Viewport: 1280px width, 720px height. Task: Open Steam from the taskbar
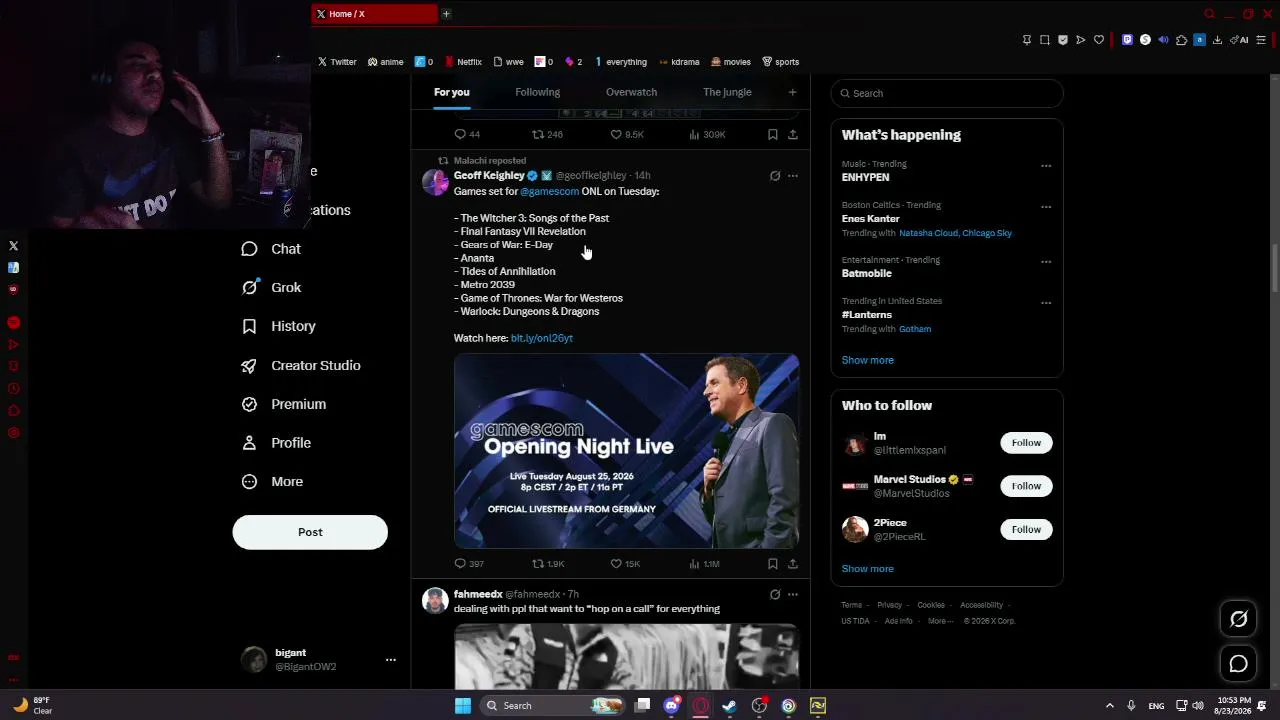[730, 706]
